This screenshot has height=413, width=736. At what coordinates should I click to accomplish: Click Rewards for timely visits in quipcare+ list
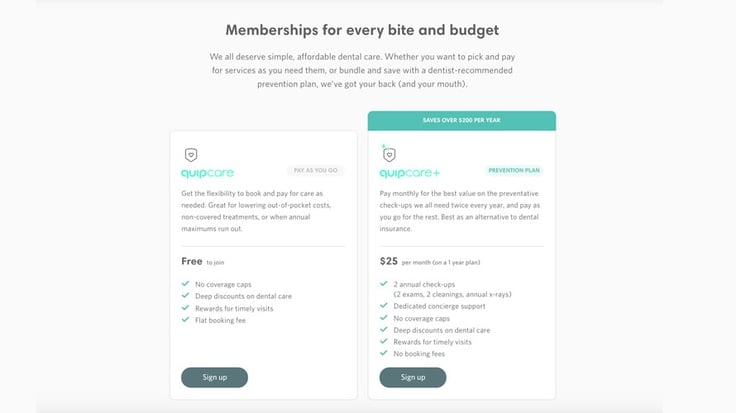pos(432,342)
